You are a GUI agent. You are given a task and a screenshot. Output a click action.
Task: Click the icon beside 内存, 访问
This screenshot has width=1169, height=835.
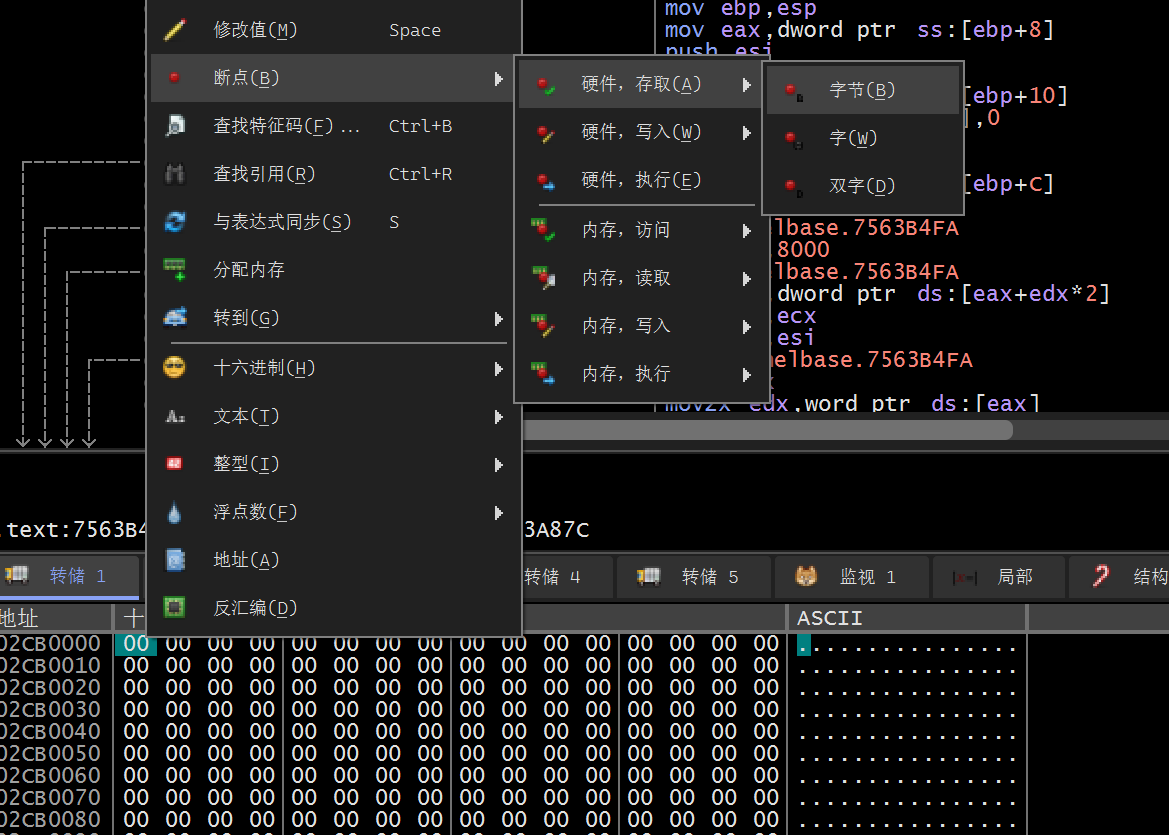(543, 230)
